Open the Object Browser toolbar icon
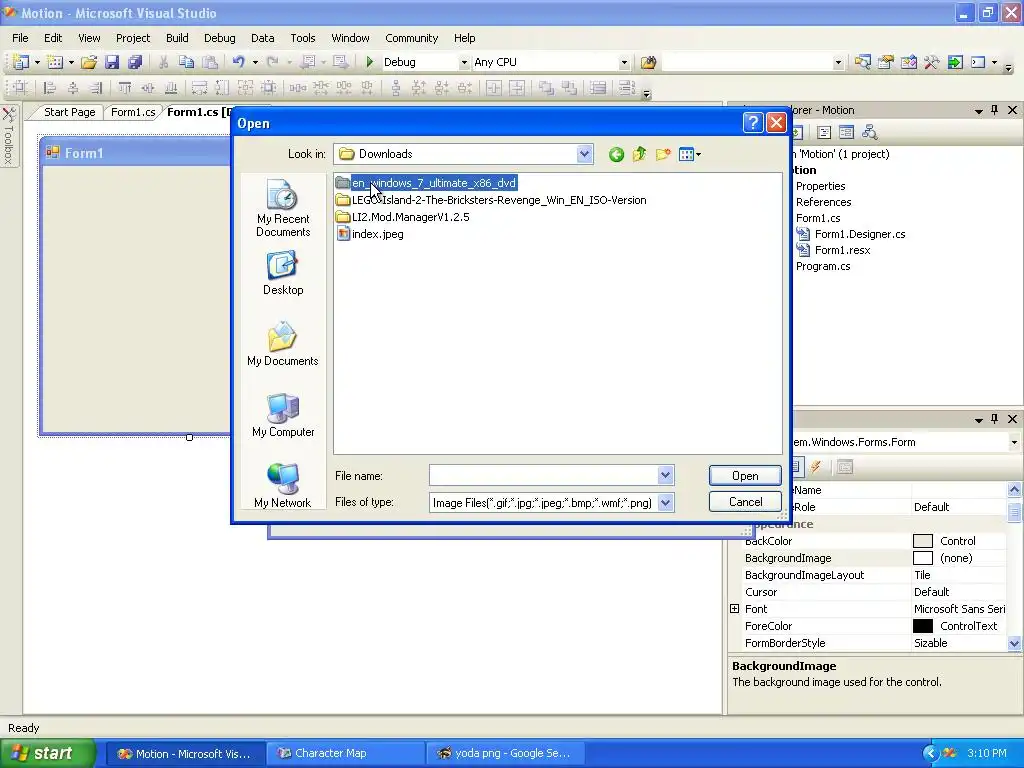Screen dimensions: 1024x768 point(908,62)
